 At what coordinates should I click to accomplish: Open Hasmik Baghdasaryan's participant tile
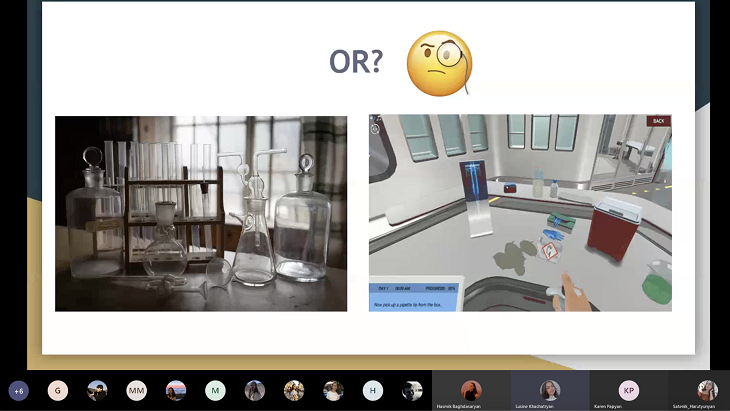pos(471,391)
